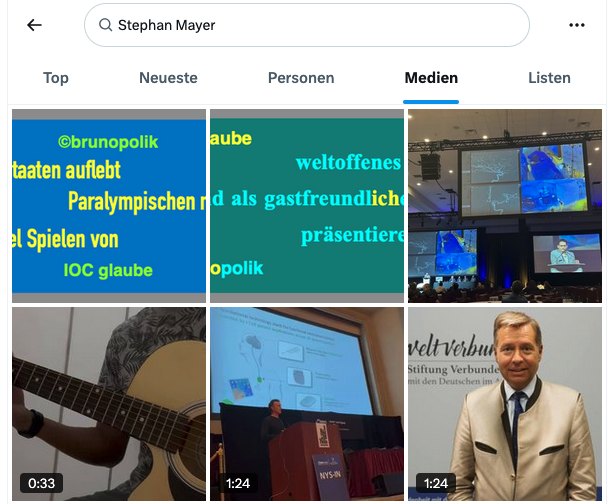Go back using the left arrow
Viewport: 613px width, 504px height.
[34, 25]
